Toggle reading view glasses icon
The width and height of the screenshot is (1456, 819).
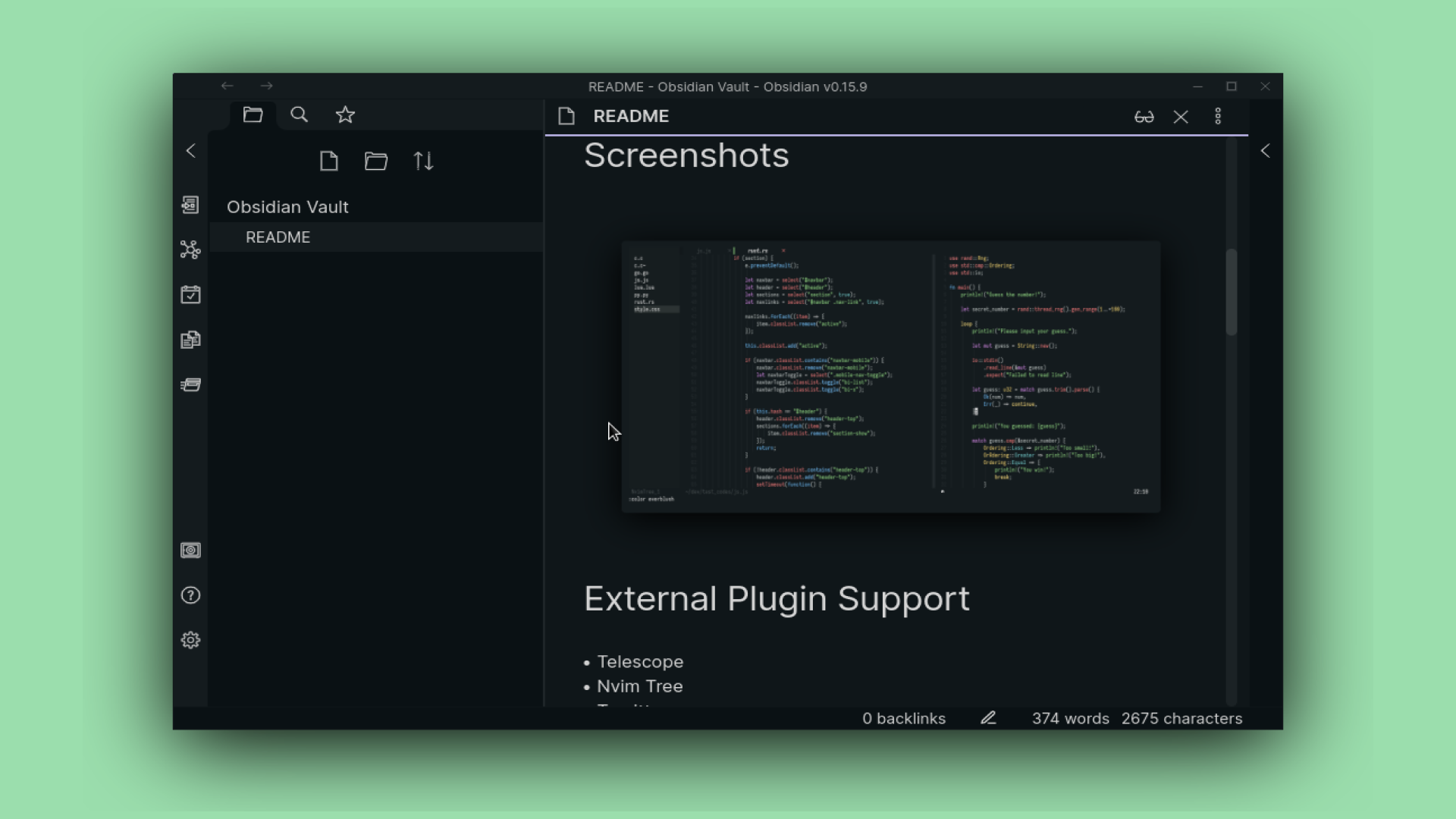pos(1144,116)
